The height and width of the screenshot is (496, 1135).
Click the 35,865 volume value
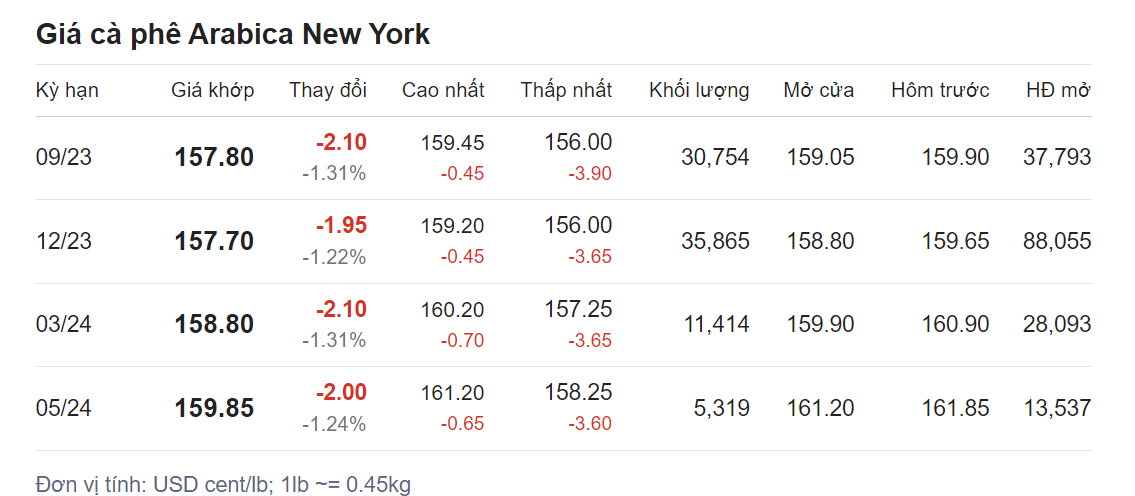(713, 241)
